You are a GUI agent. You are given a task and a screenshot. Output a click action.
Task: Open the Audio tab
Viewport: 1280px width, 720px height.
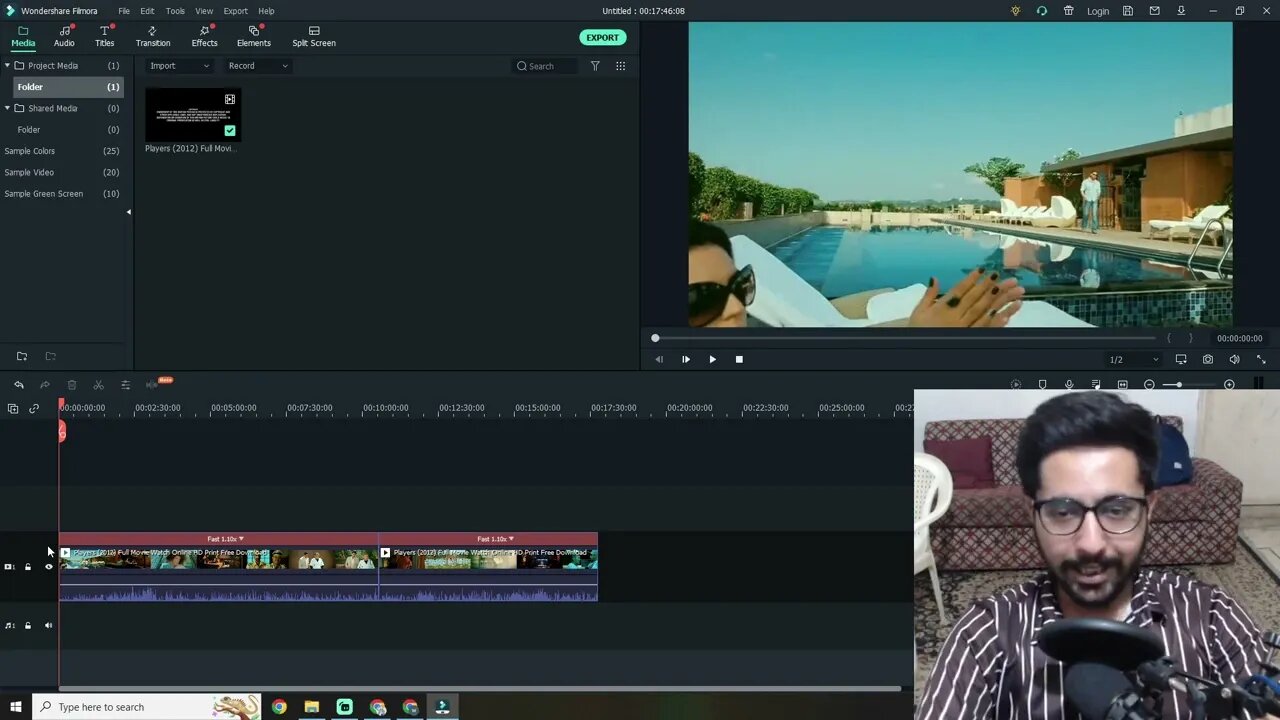(x=64, y=37)
